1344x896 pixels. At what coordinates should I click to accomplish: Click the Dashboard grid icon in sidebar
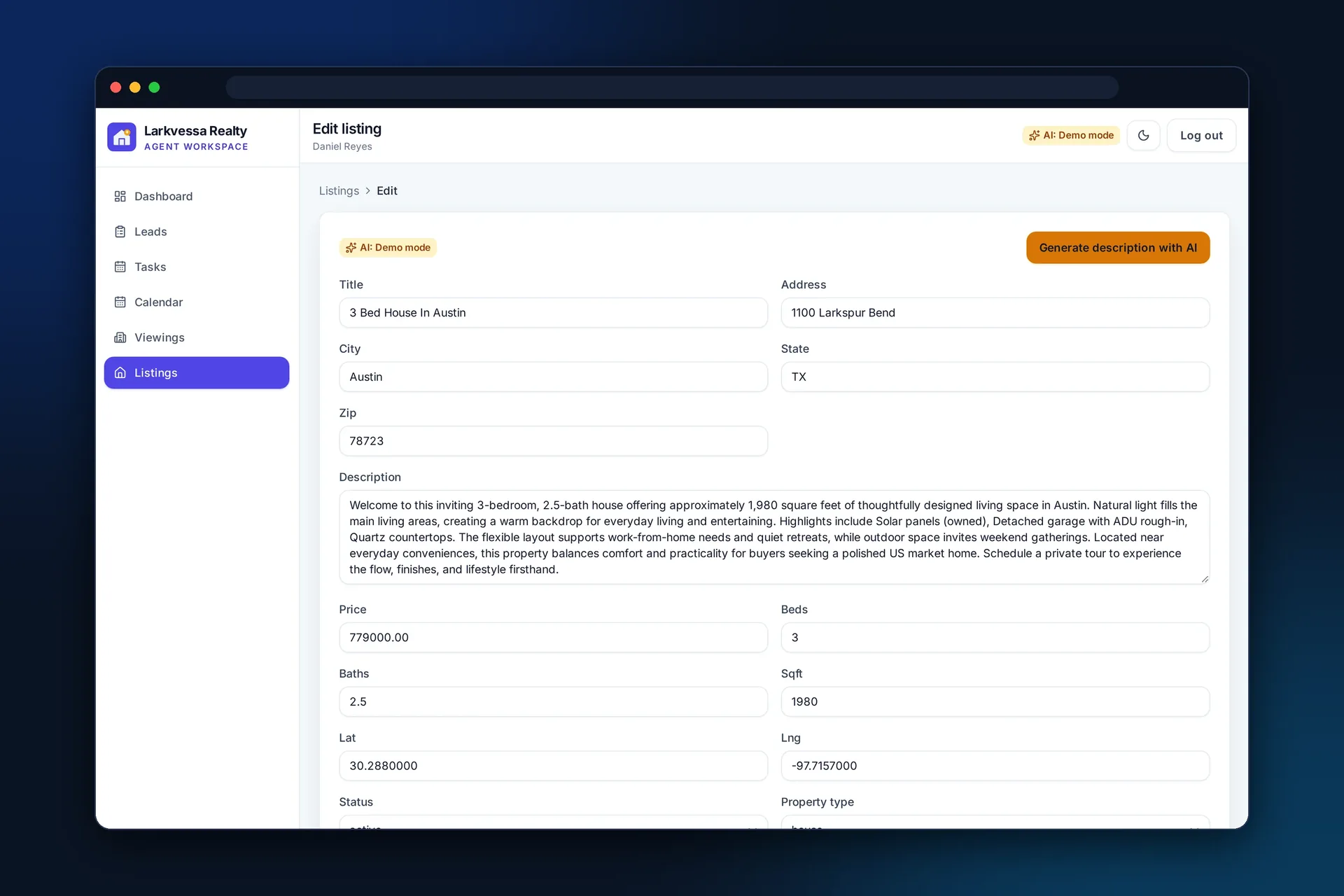tap(120, 197)
